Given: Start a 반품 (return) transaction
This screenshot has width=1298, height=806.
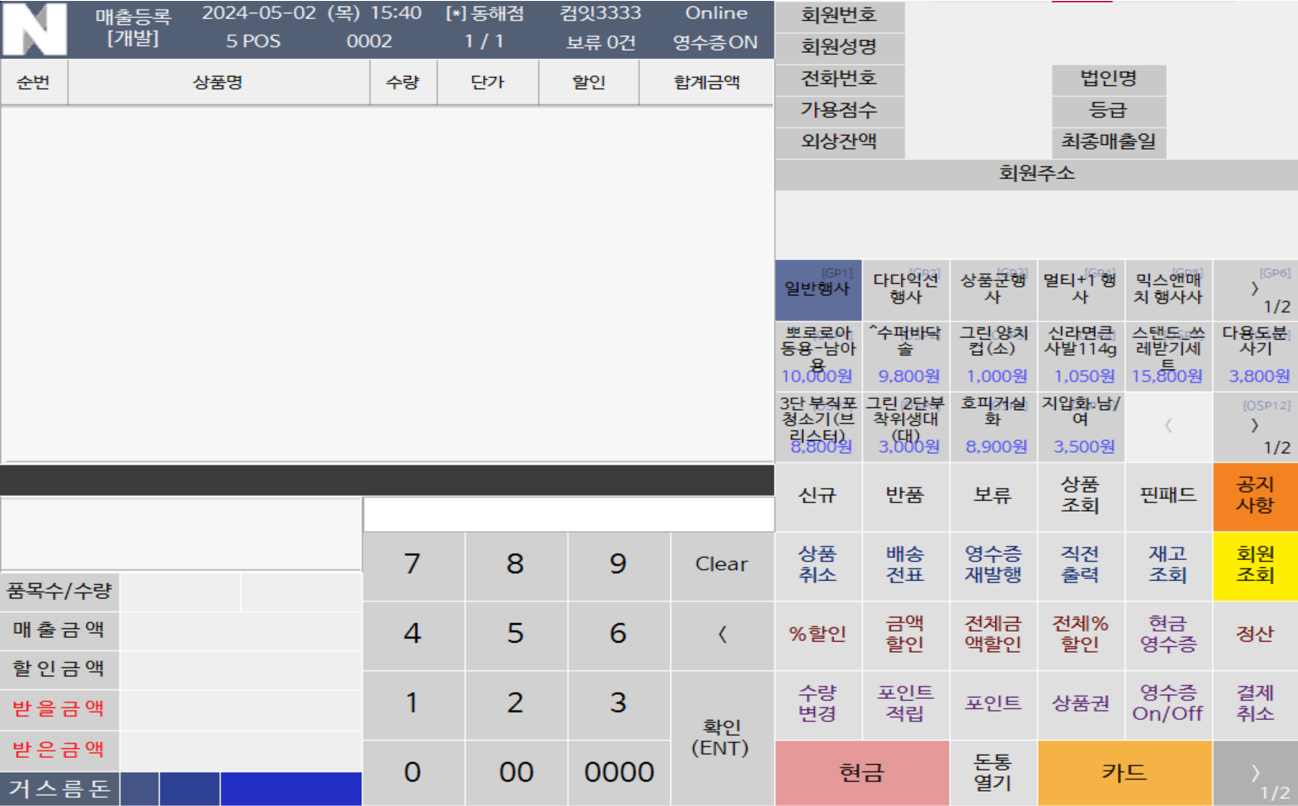Looking at the screenshot, I should click(905, 496).
